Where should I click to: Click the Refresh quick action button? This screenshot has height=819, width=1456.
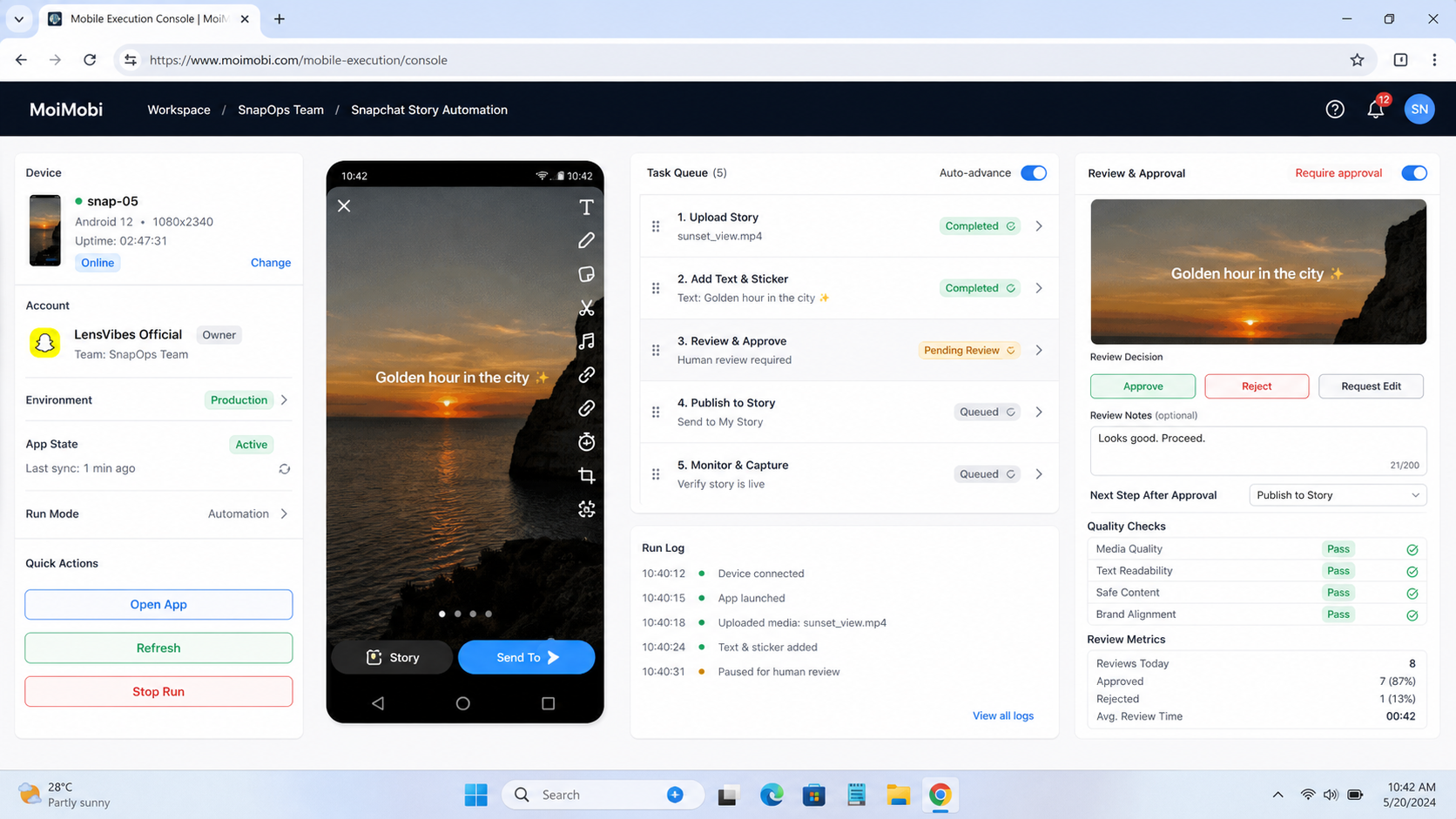pyautogui.click(x=158, y=648)
